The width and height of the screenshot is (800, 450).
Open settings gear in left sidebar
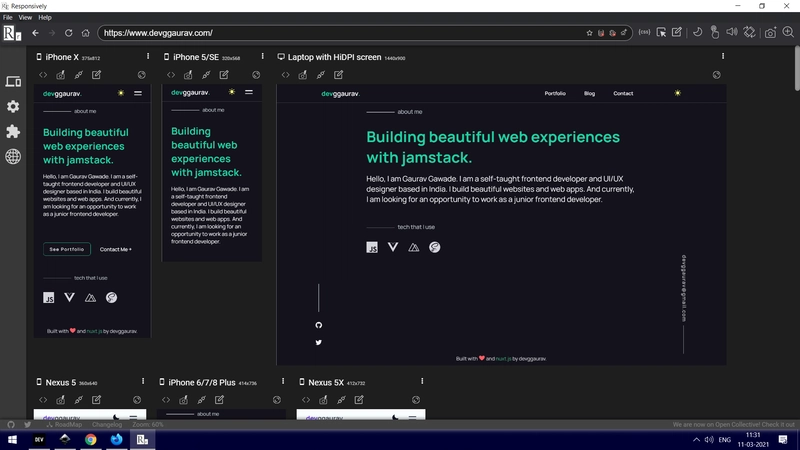pyautogui.click(x=13, y=106)
